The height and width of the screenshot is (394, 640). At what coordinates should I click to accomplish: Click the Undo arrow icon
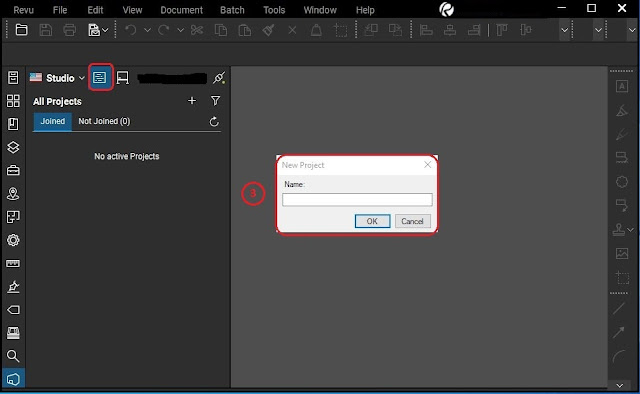click(131, 30)
